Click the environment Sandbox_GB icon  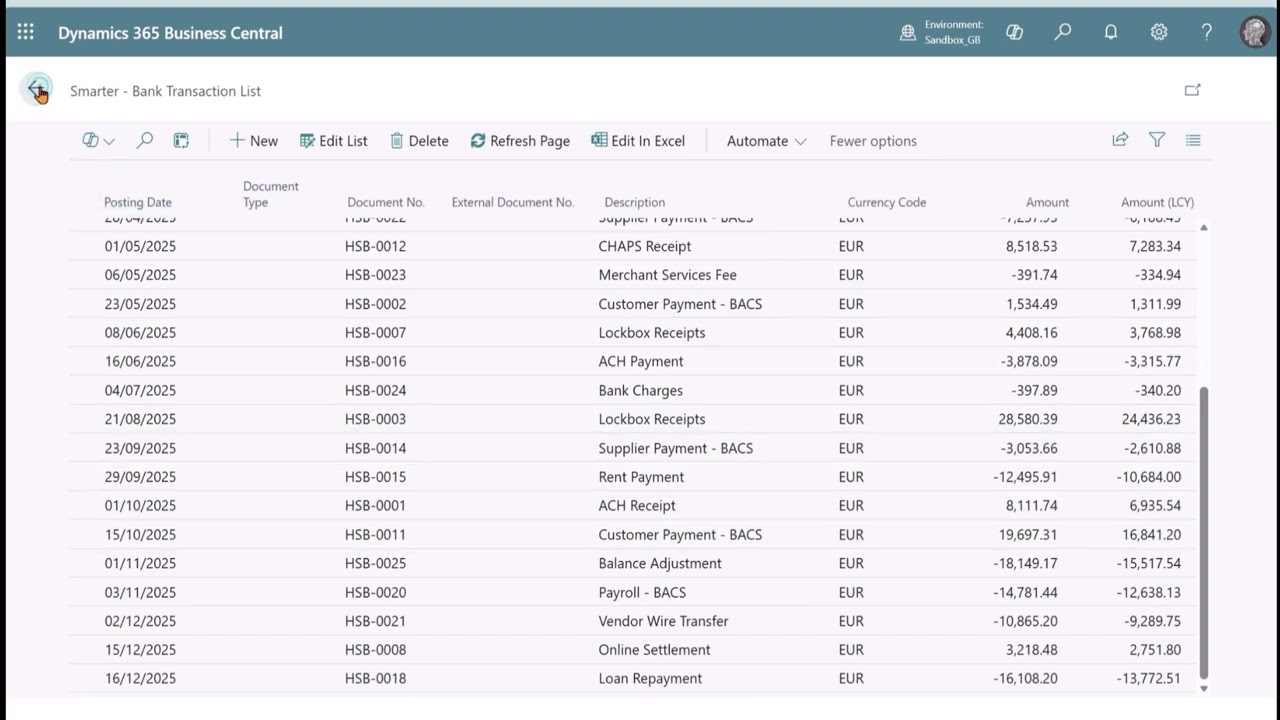[908, 32]
